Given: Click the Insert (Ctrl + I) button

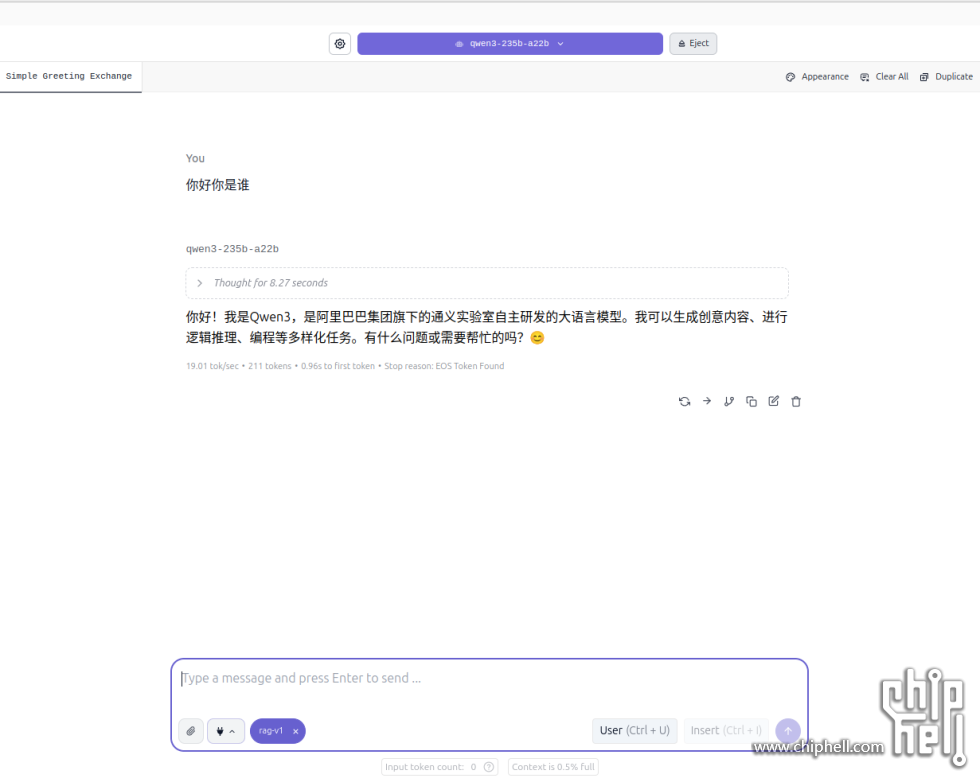Looking at the screenshot, I should (726, 731).
